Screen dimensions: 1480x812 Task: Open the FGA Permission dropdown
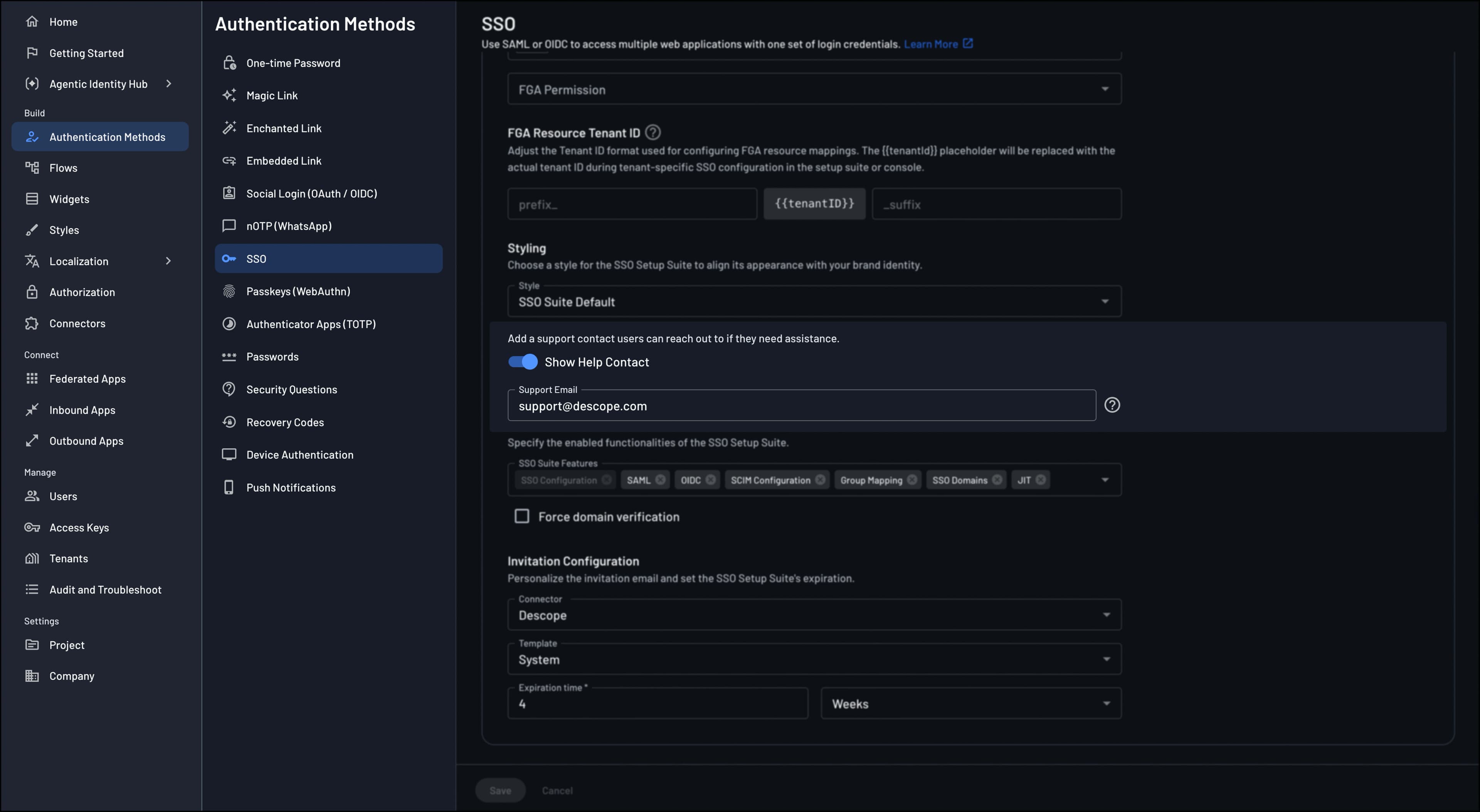click(814, 89)
